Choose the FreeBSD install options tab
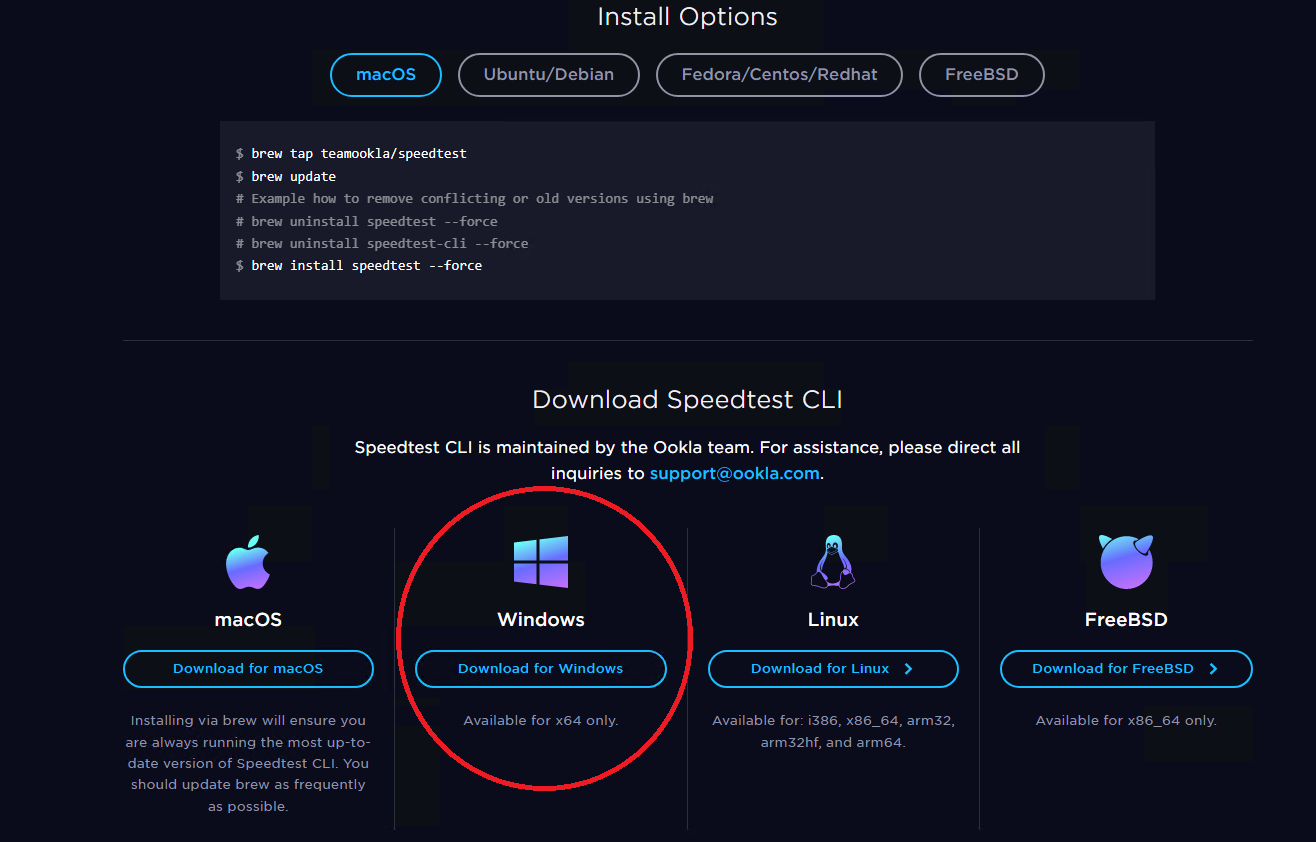Viewport: 1316px width, 842px height. coord(981,75)
